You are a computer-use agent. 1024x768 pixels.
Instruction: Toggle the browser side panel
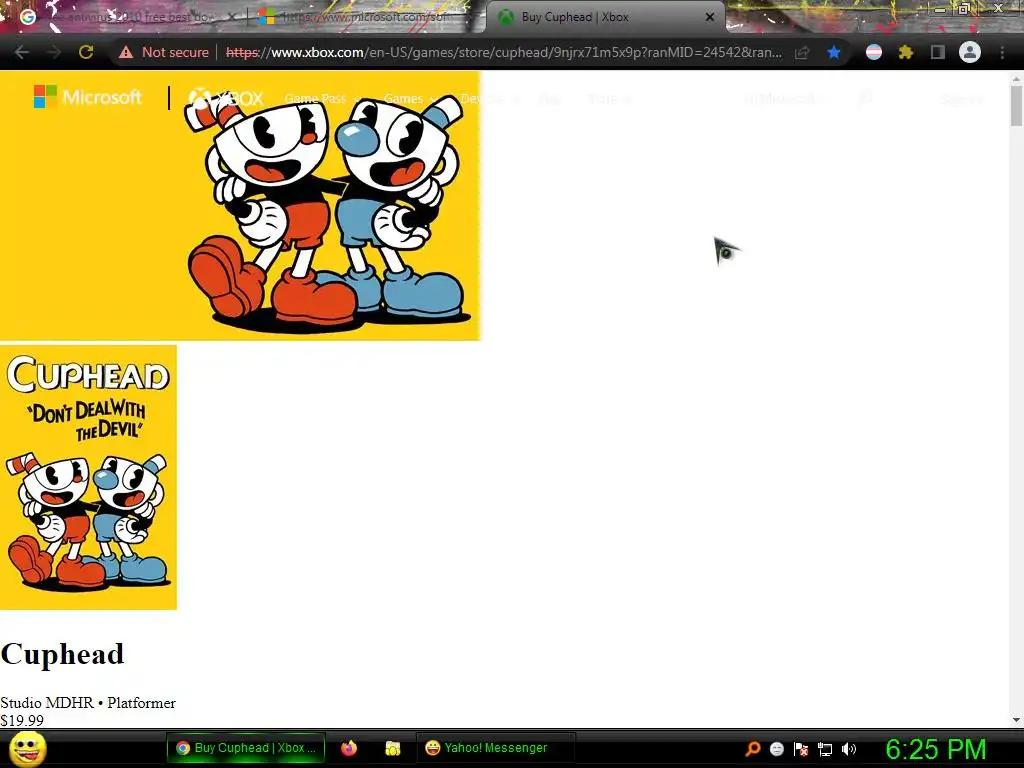pyautogui.click(x=937, y=52)
